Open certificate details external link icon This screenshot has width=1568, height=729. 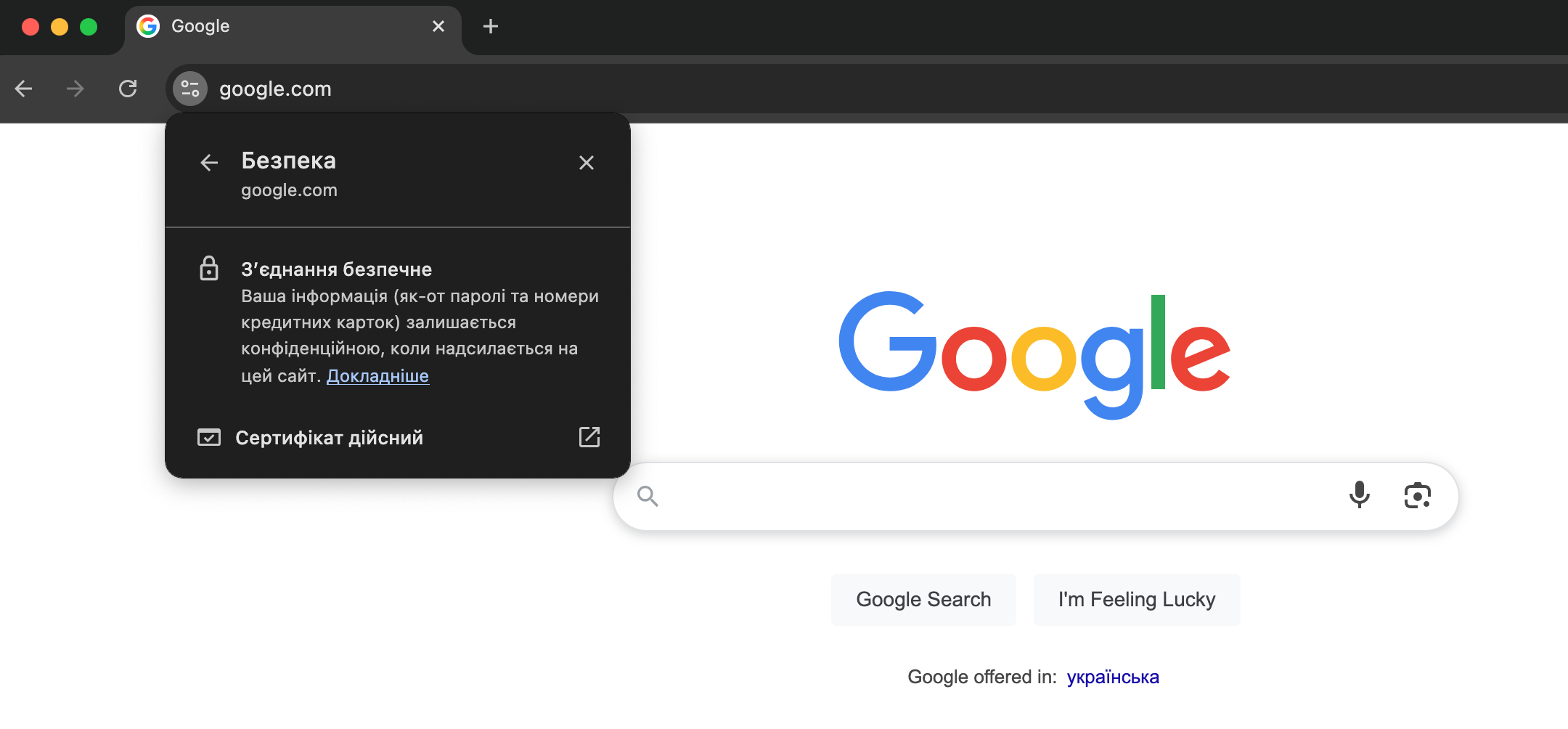(x=589, y=437)
